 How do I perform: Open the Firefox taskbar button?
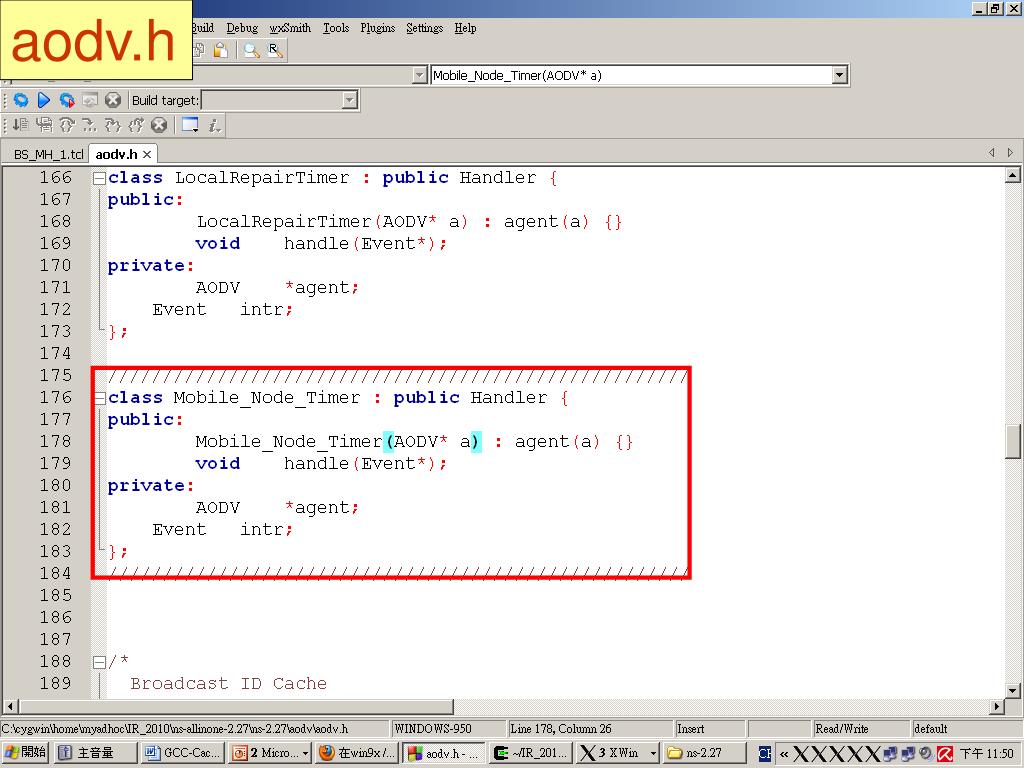coord(357,753)
